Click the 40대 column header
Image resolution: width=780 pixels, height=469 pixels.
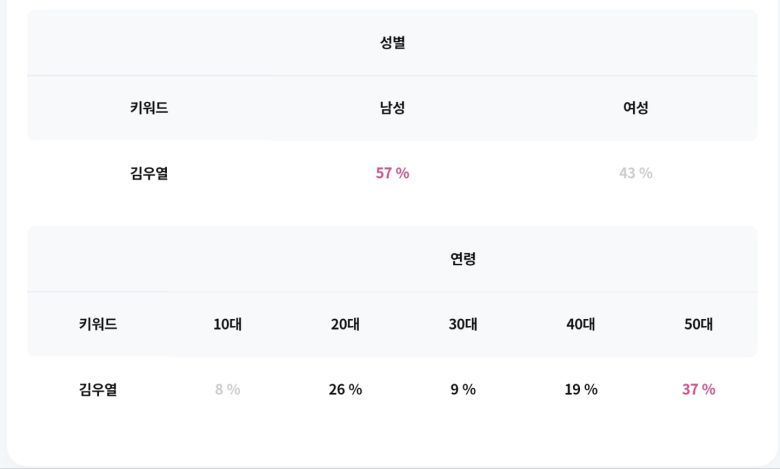581,324
